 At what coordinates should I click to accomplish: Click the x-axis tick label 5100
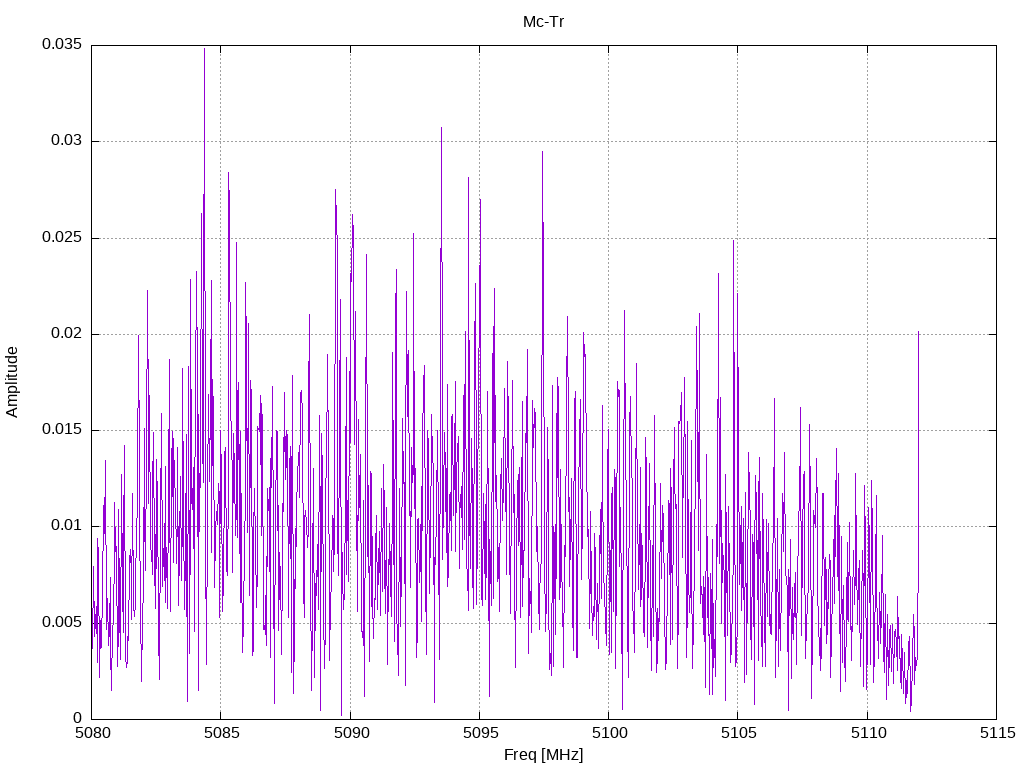[x=609, y=733]
